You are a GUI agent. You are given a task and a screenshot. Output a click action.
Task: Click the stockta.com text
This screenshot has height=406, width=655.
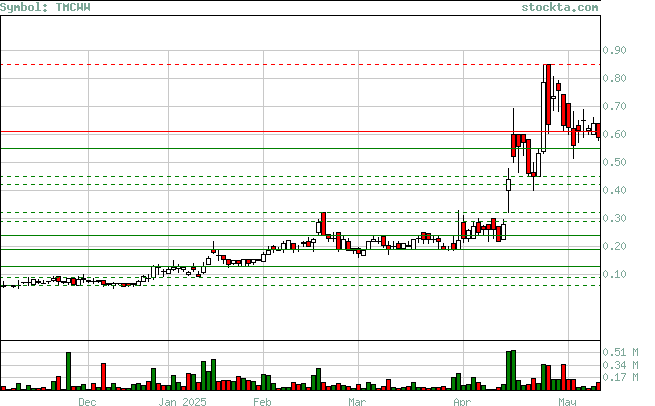560,7
